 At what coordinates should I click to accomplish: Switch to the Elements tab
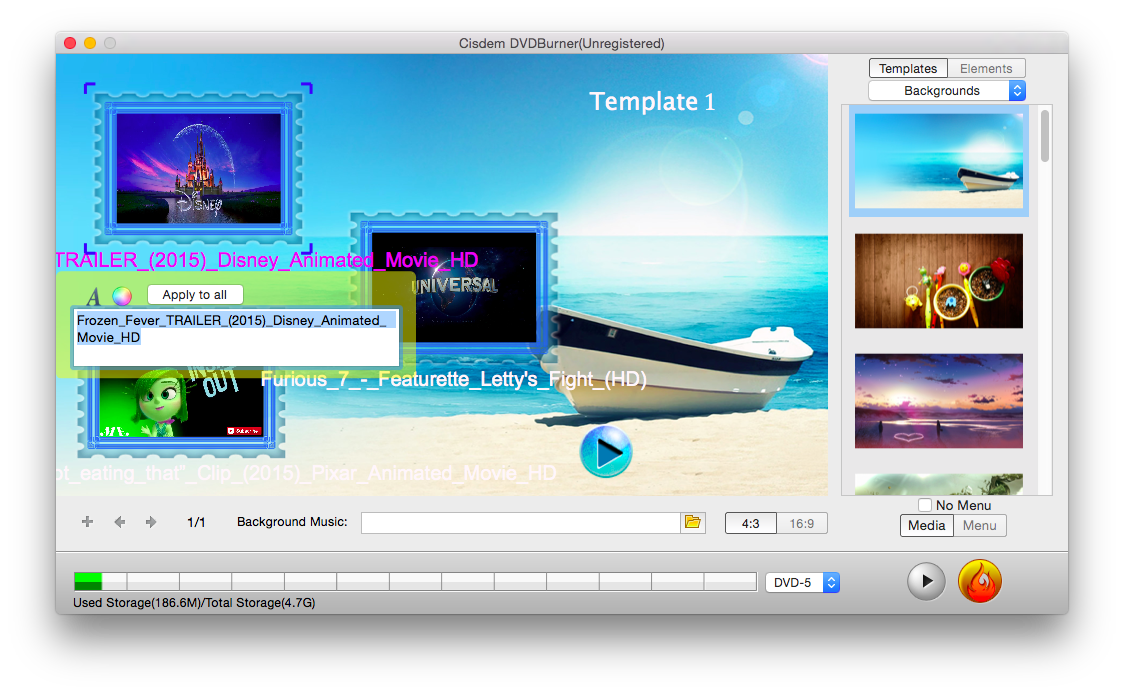pyautogui.click(x=986, y=68)
